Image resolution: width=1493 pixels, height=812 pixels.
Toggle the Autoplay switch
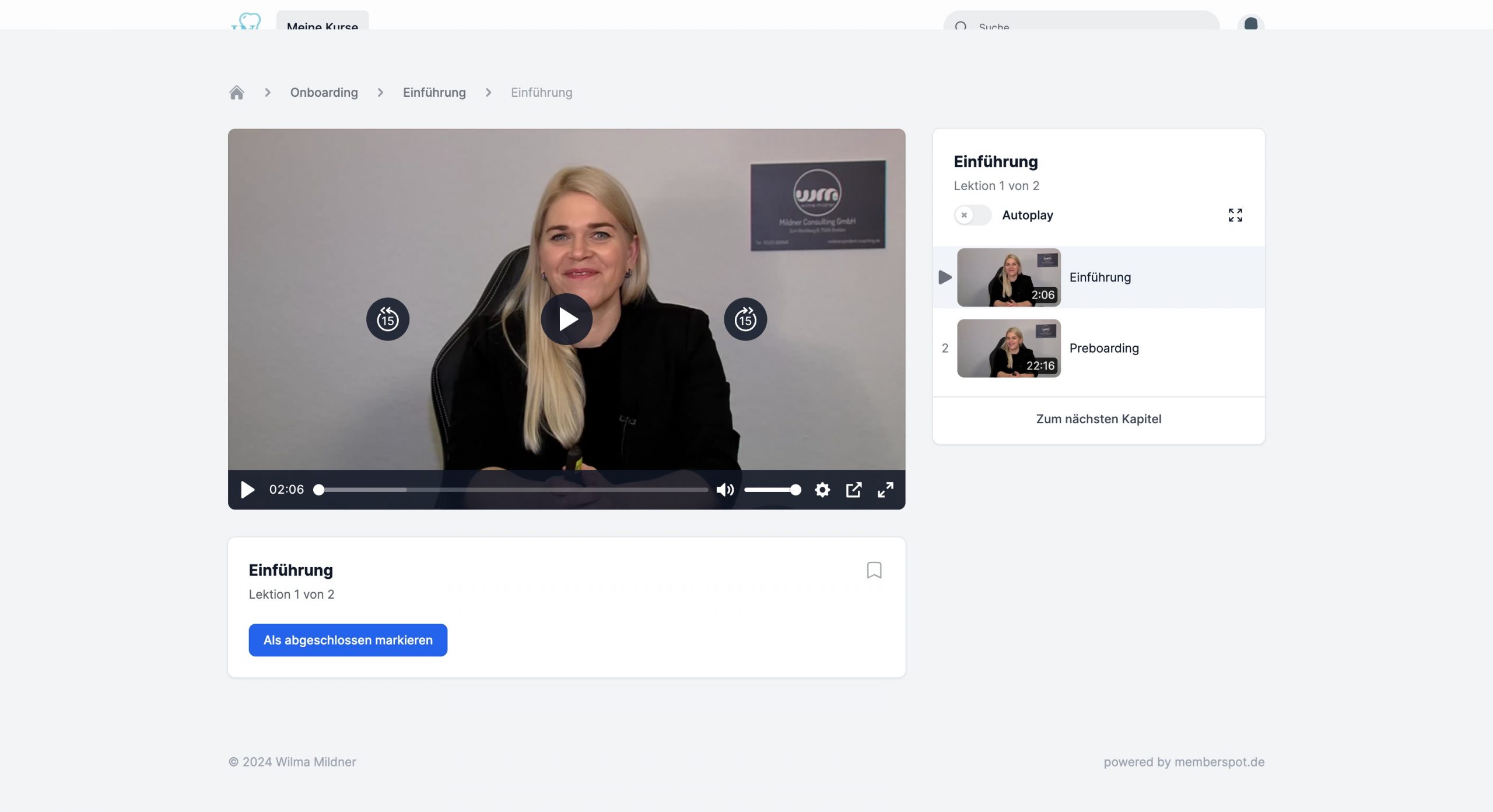[x=972, y=215]
